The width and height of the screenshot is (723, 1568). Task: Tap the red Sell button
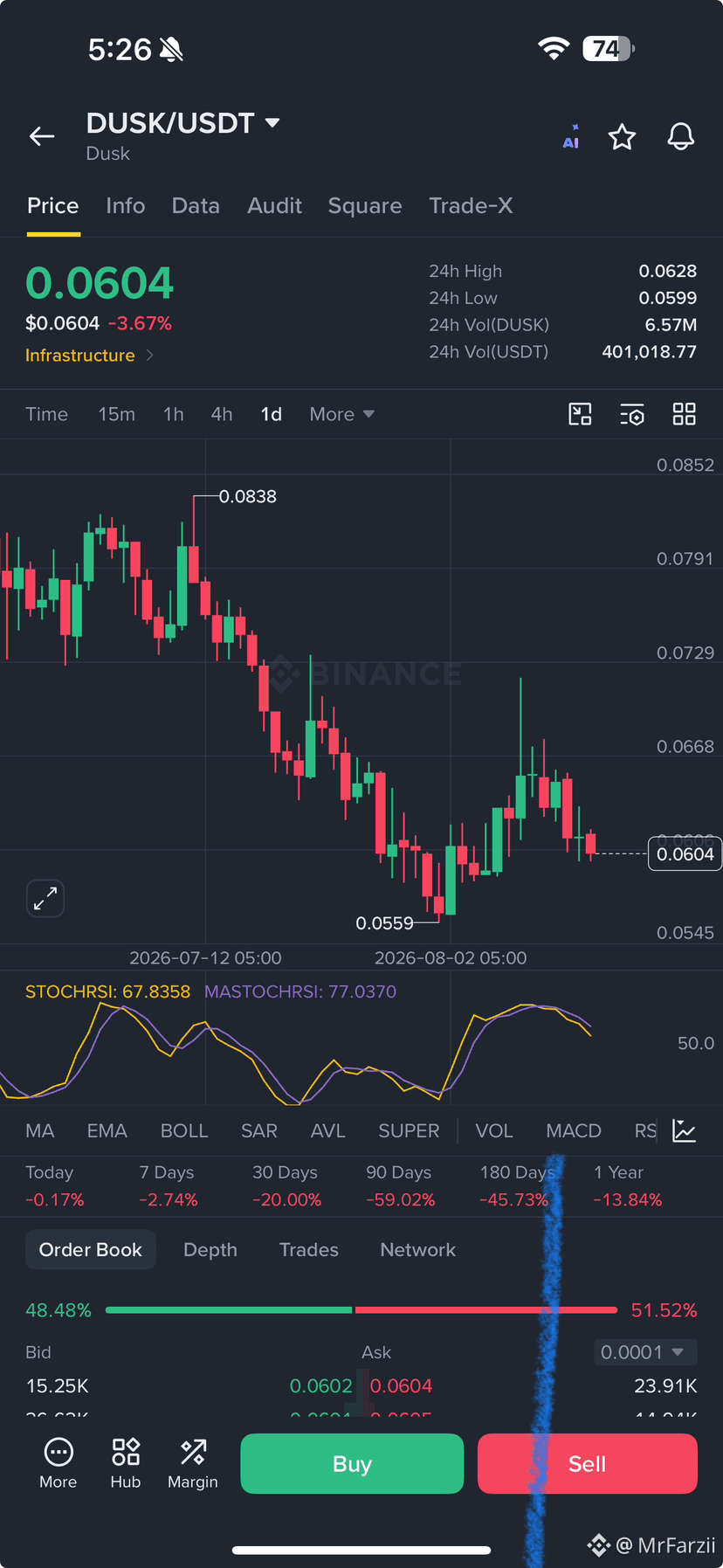pos(588,1464)
